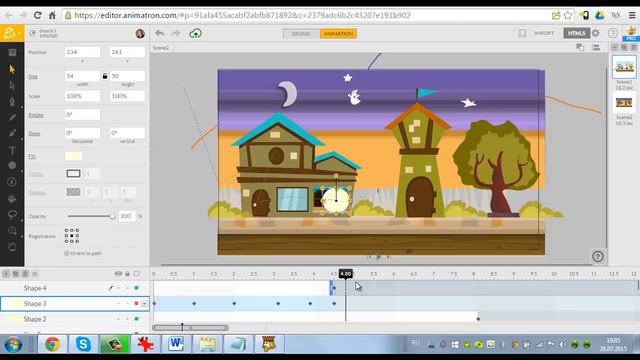Viewport: 640px width, 360px height.
Task: Select the Ellipse shape tool
Action: click(x=12, y=165)
